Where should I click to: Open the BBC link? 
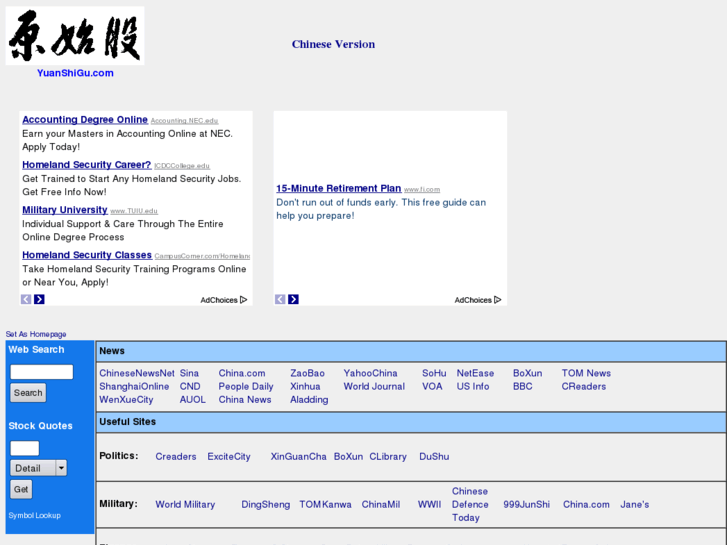click(x=523, y=386)
